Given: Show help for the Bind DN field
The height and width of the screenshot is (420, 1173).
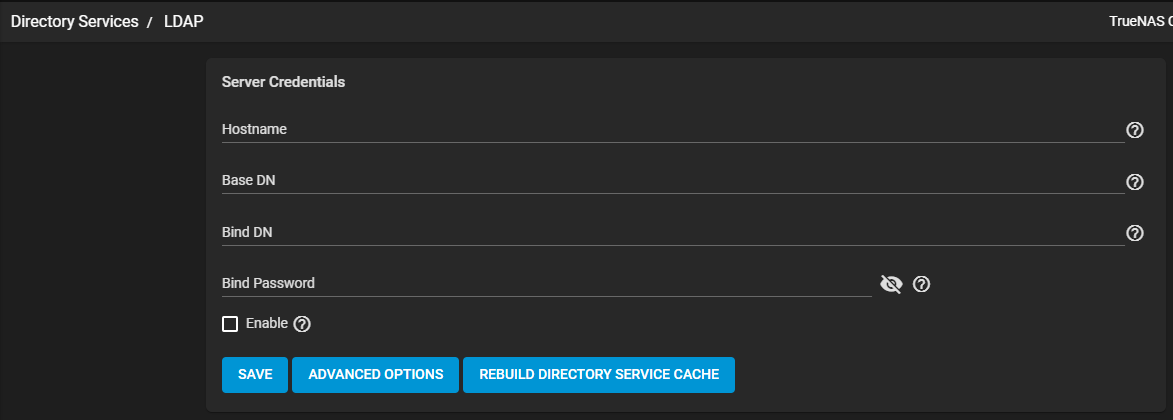Looking at the screenshot, I should pyautogui.click(x=1135, y=233).
